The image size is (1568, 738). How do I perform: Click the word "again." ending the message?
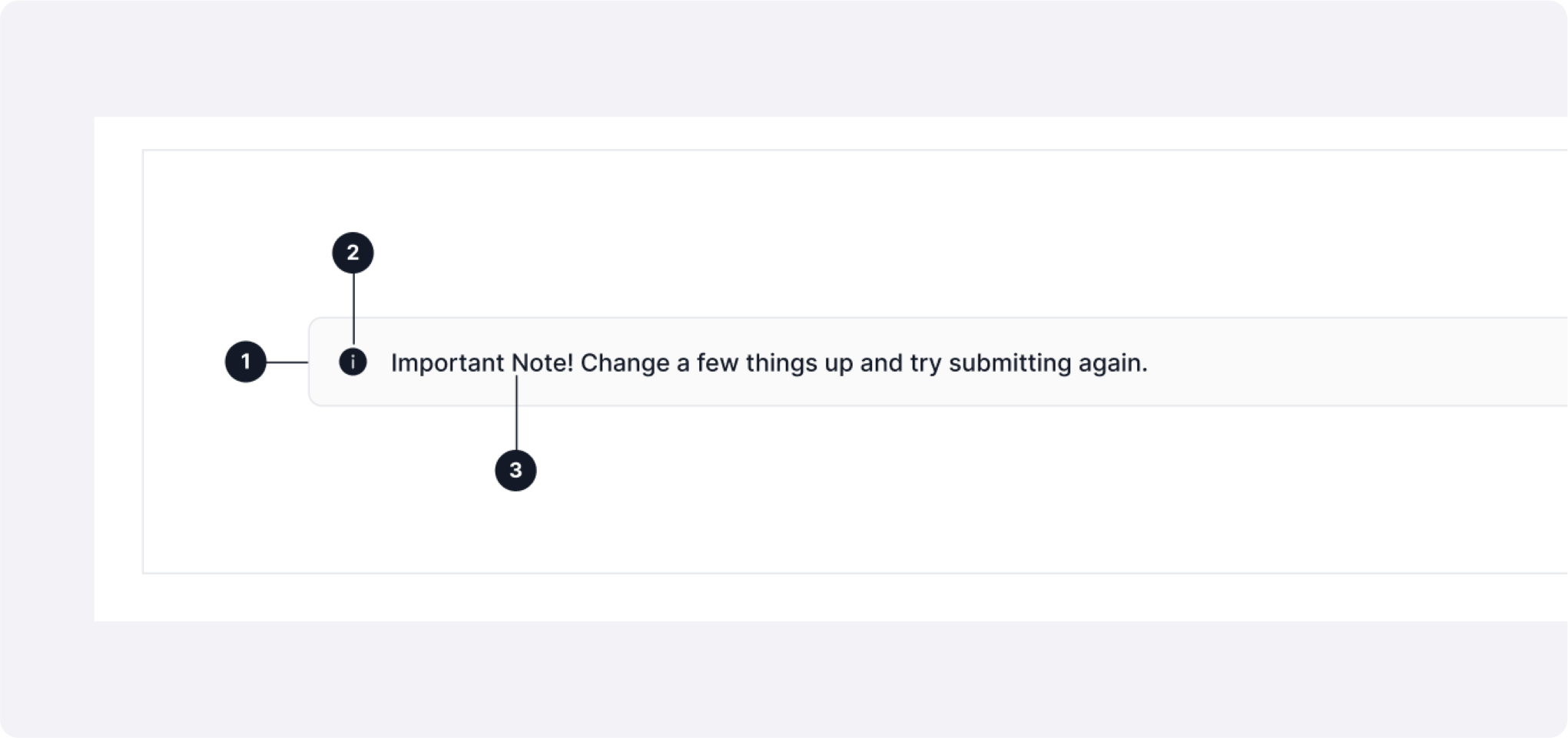pos(1112,364)
